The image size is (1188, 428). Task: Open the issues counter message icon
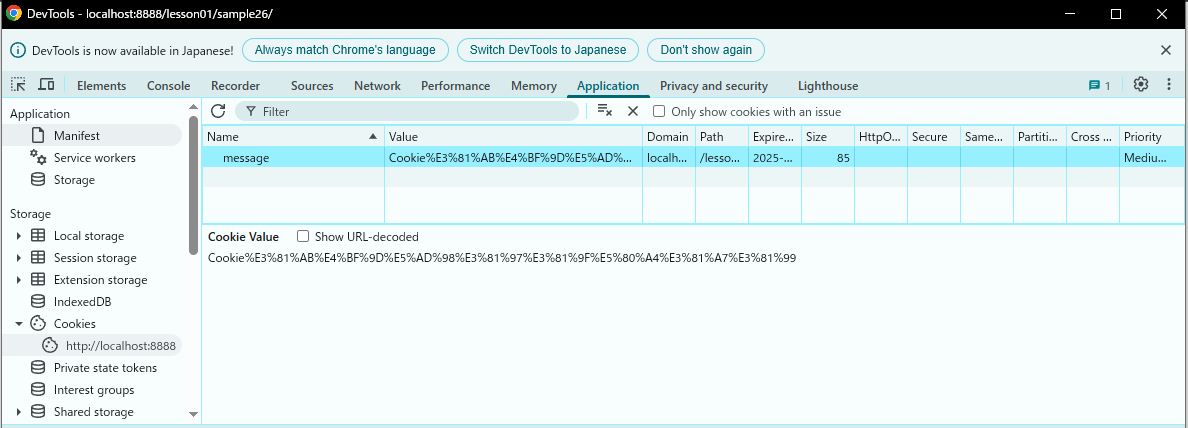click(1099, 86)
